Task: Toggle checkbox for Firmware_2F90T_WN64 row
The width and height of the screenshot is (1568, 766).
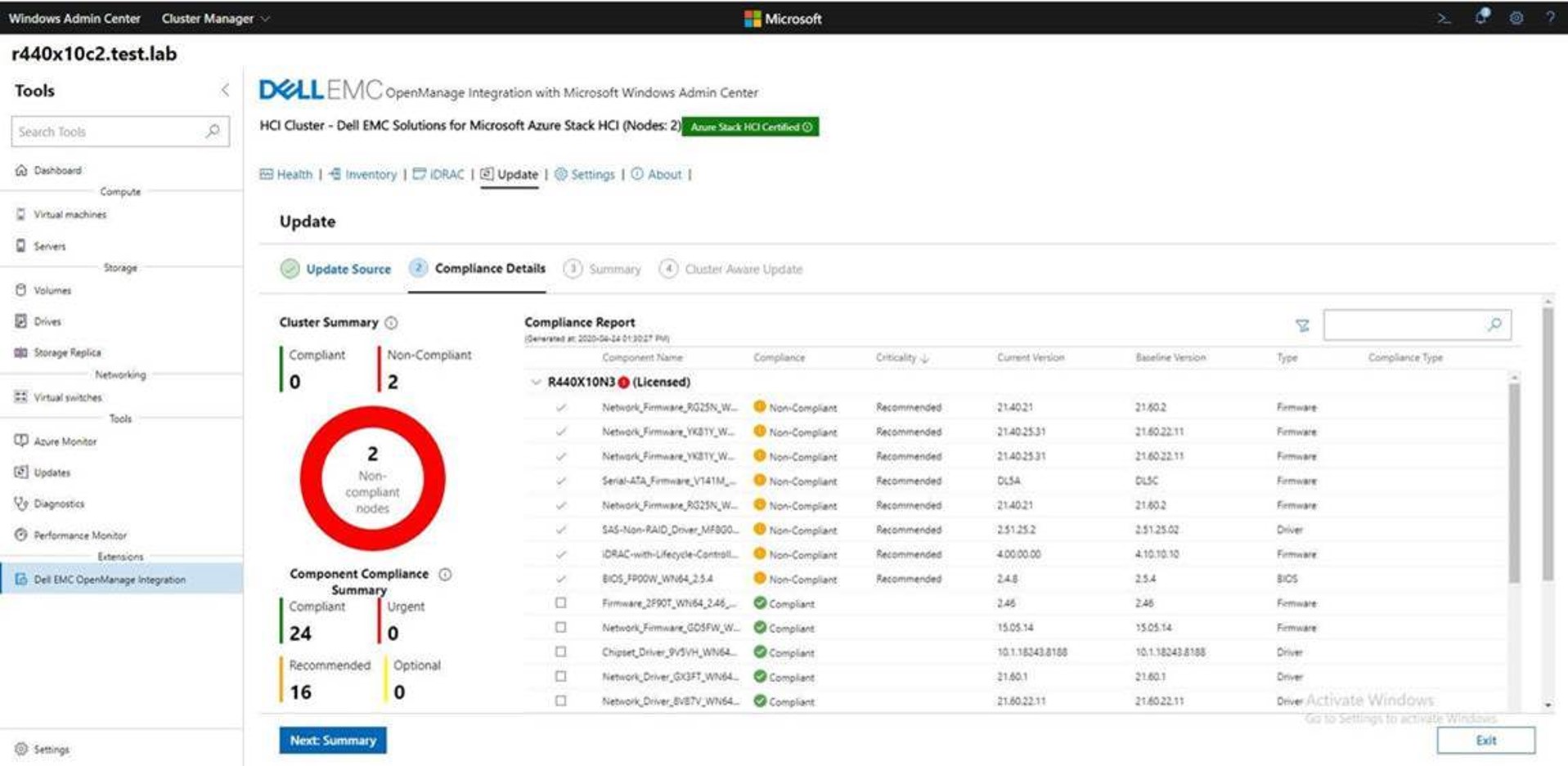Action: pyautogui.click(x=560, y=602)
